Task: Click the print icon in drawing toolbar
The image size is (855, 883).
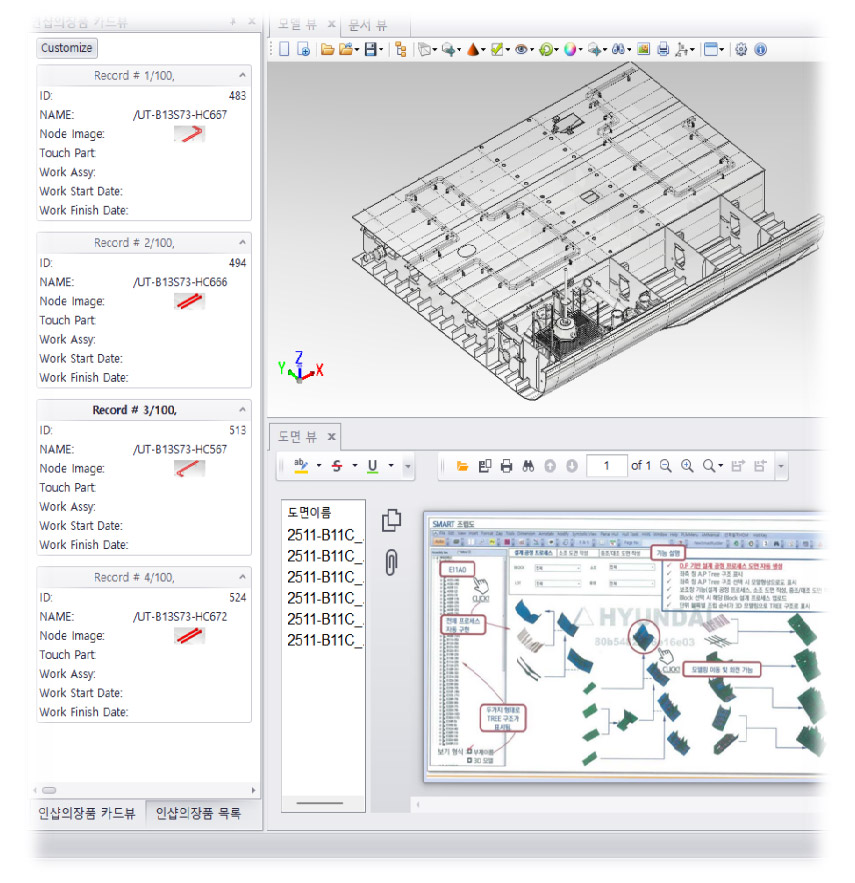Action: [506, 466]
